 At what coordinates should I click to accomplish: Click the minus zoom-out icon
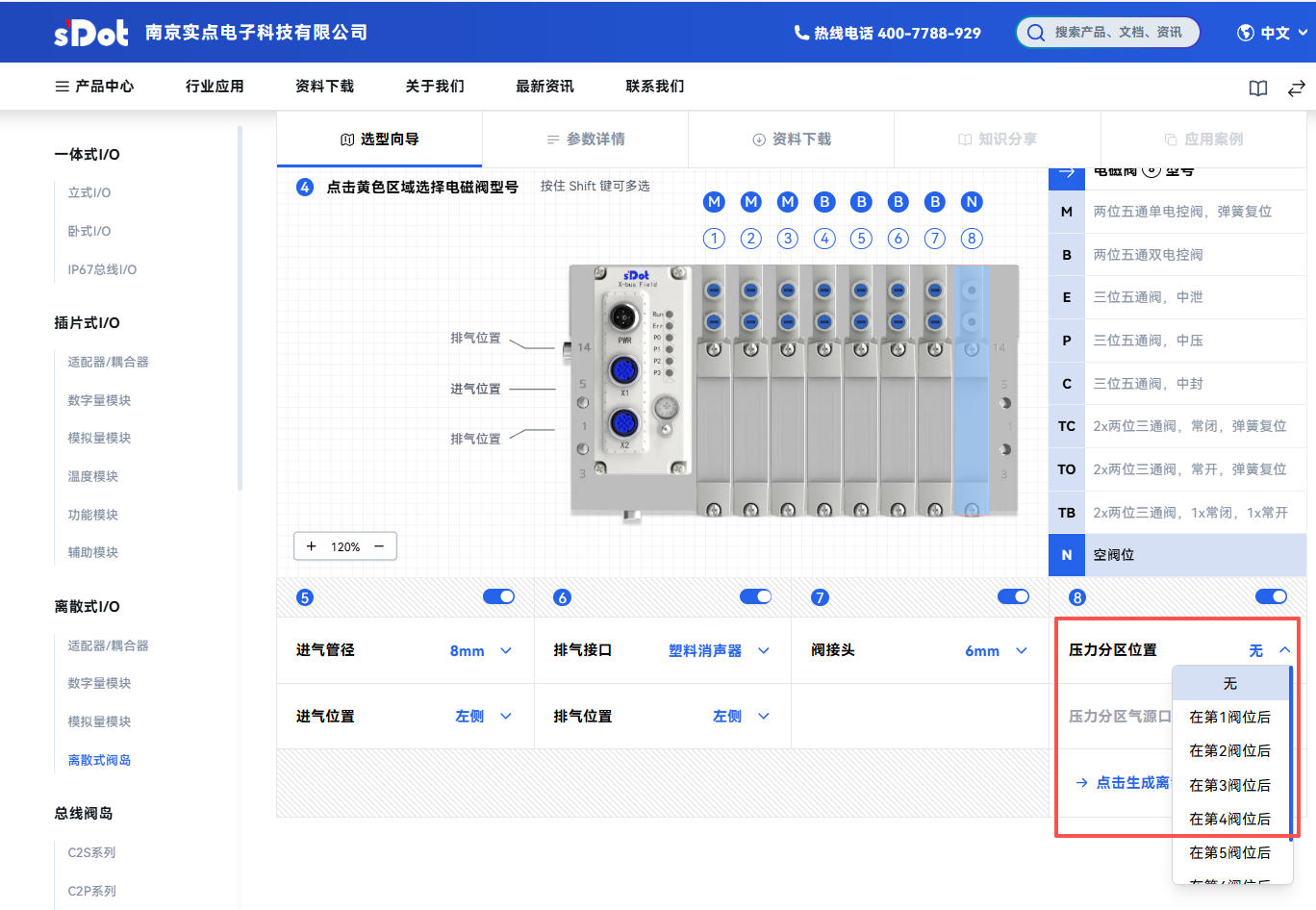[379, 546]
